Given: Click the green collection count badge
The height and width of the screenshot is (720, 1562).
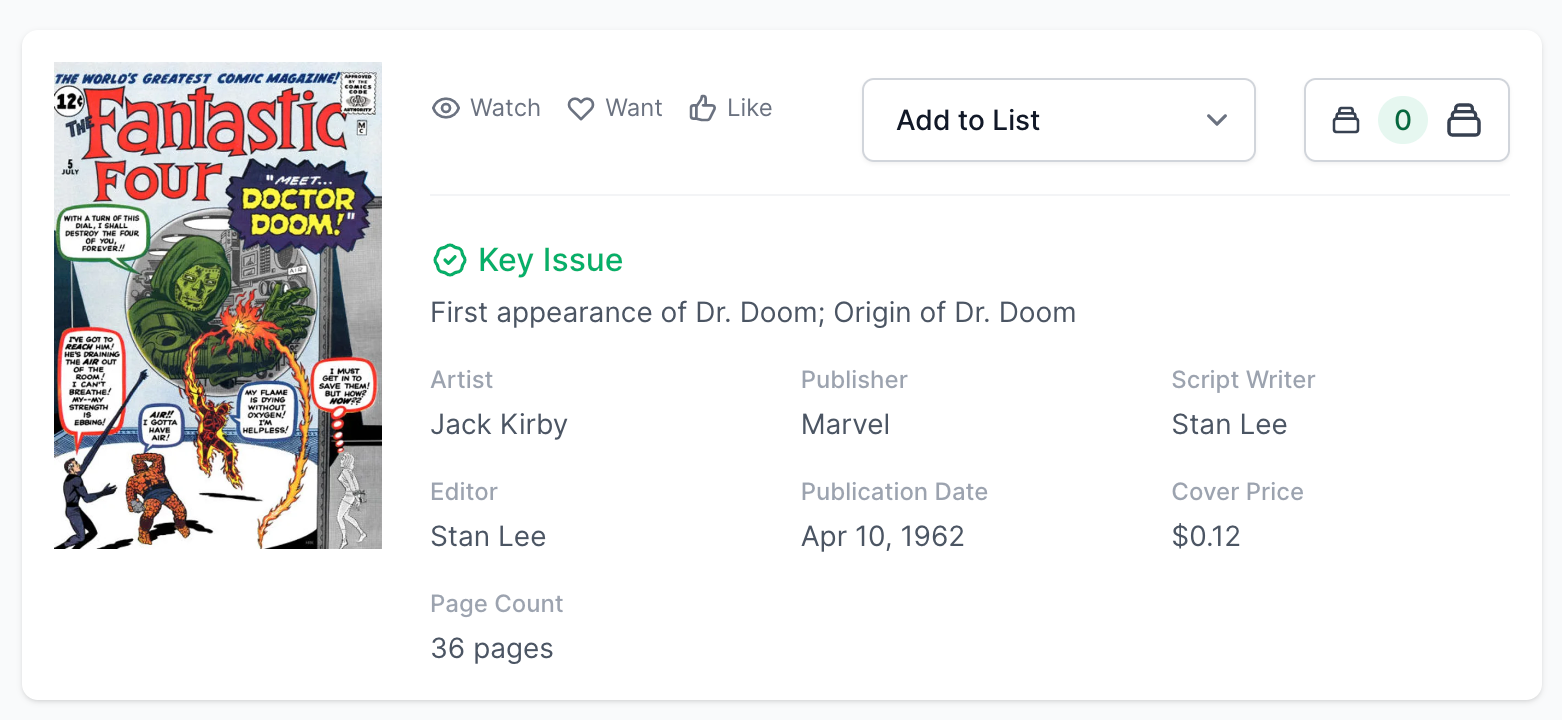Looking at the screenshot, I should [1403, 121].
